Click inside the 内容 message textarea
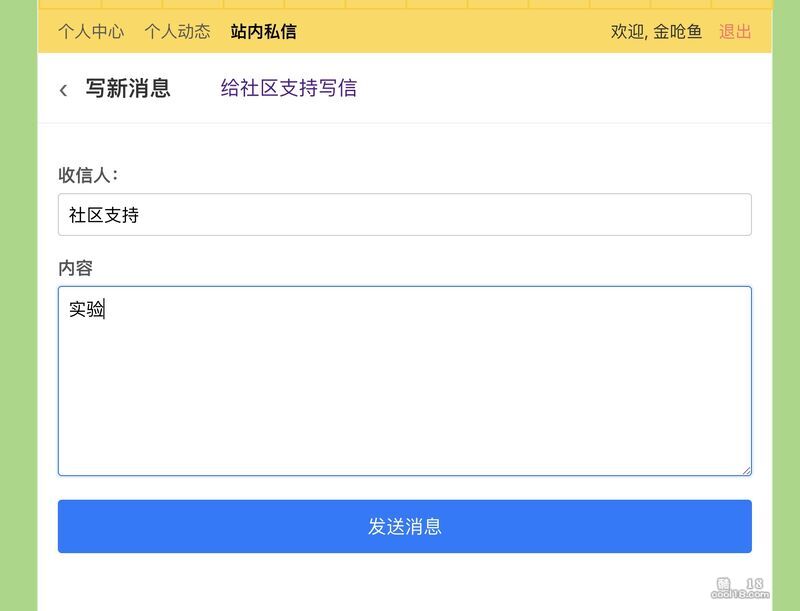 click(x=404, y=390)
